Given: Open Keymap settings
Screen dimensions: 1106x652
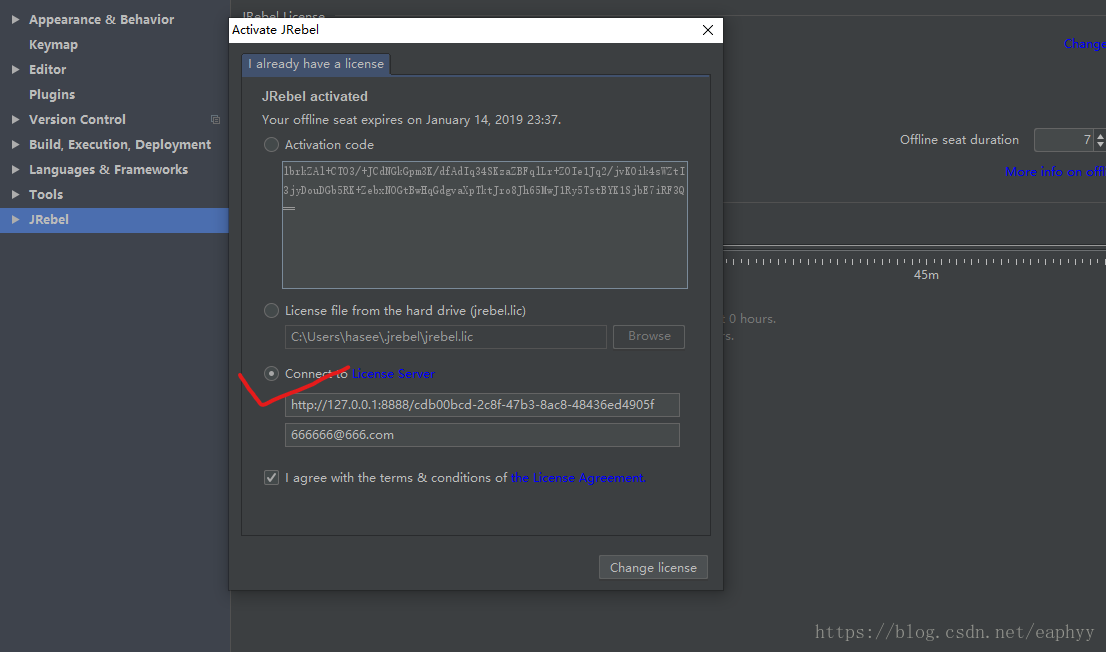Looking at the screenshot, I should click(x=54, y=44).
